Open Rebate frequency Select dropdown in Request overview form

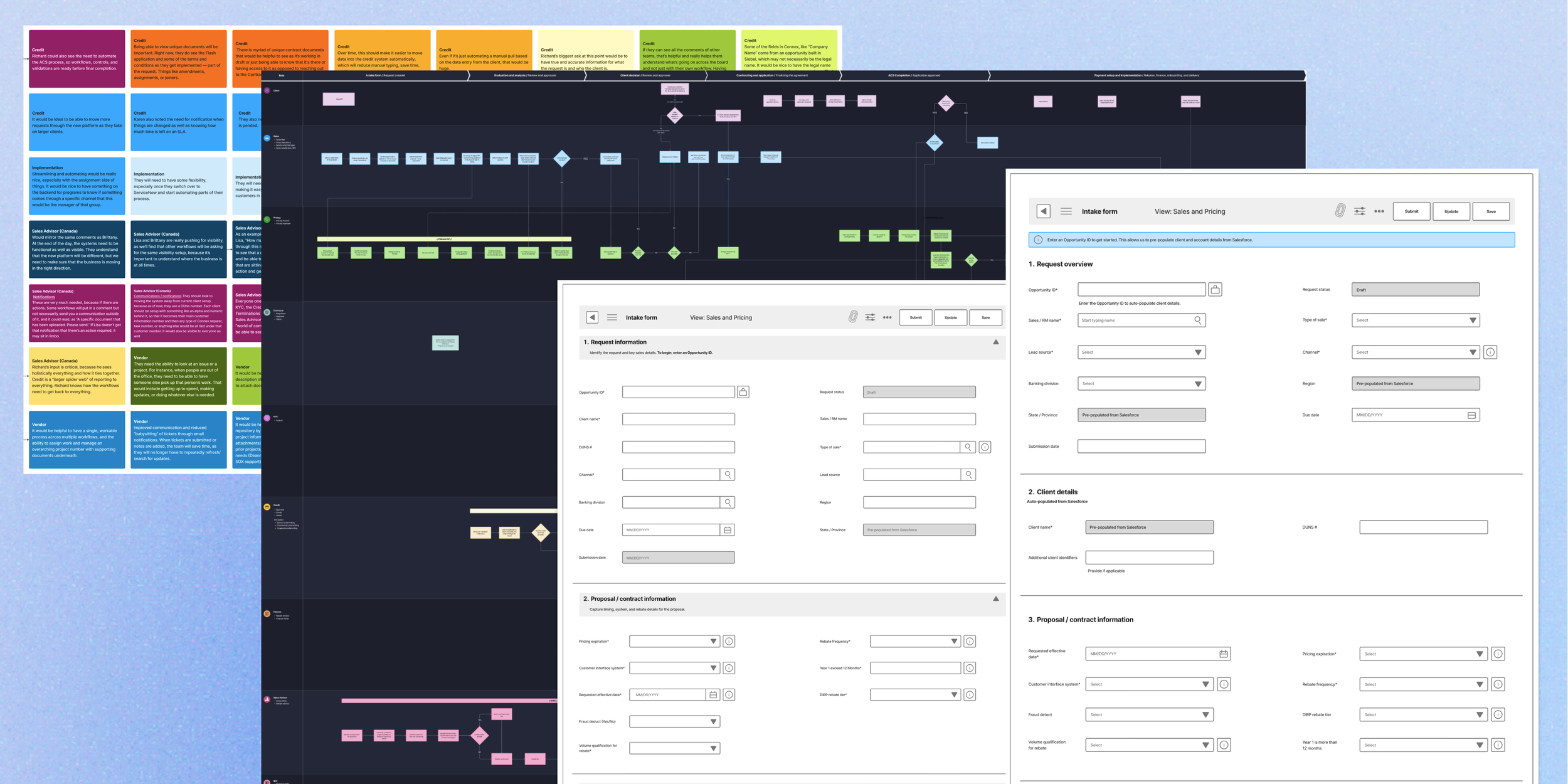point(1423,684)
